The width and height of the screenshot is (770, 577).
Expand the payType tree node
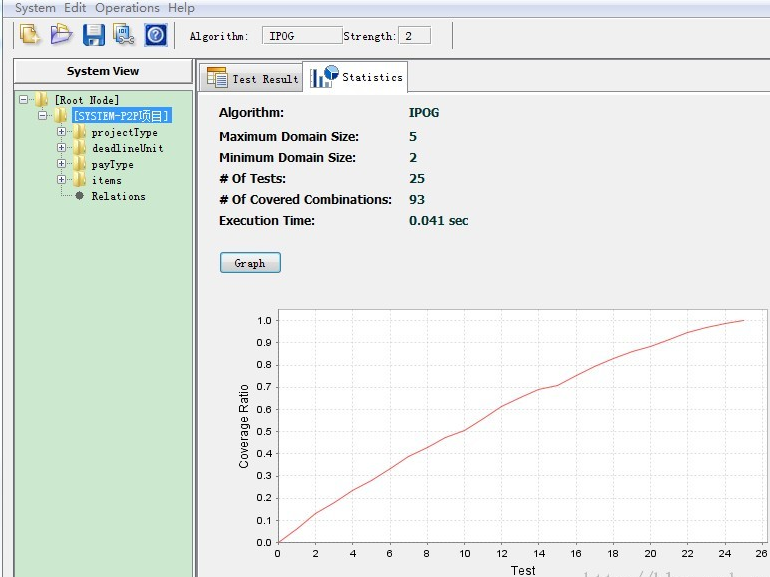click(61, 164)
